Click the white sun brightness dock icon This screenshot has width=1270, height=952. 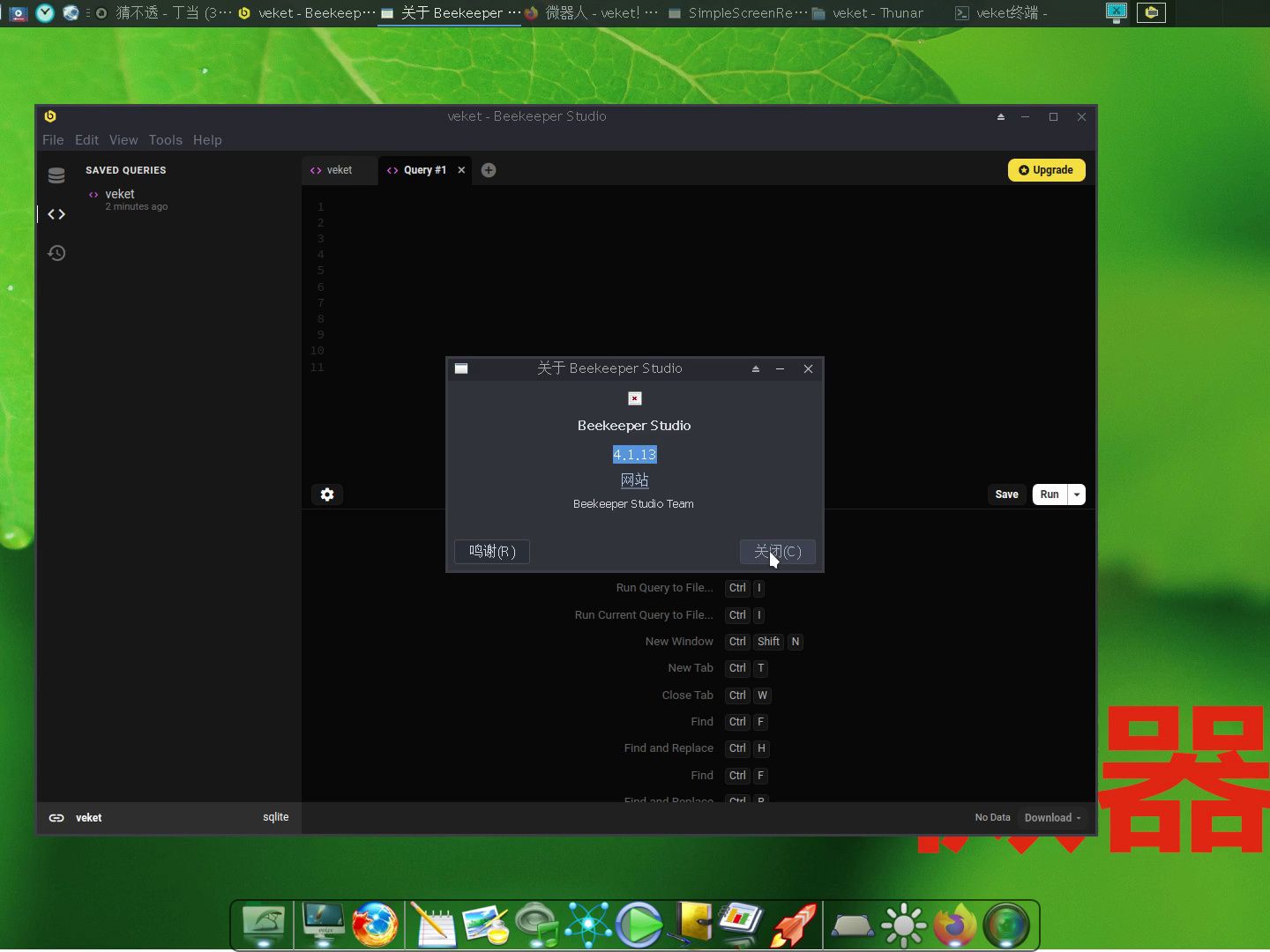(x=903, y=925)
